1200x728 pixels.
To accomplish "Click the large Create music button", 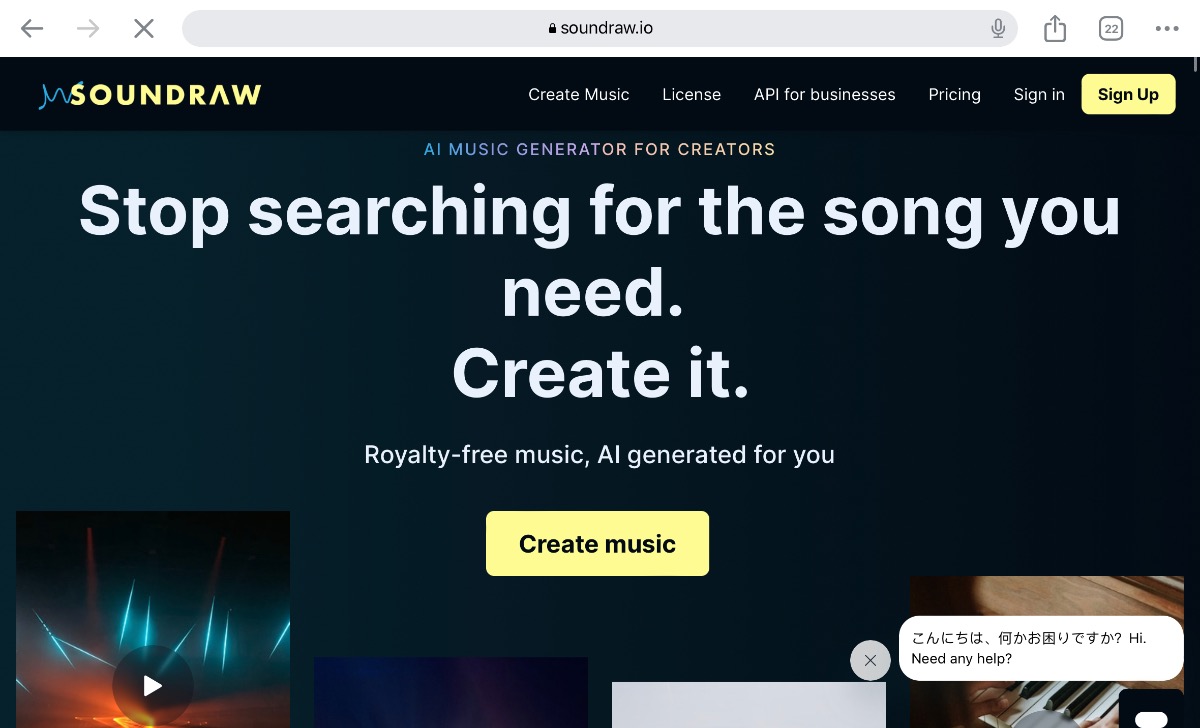I will [597, 543].
